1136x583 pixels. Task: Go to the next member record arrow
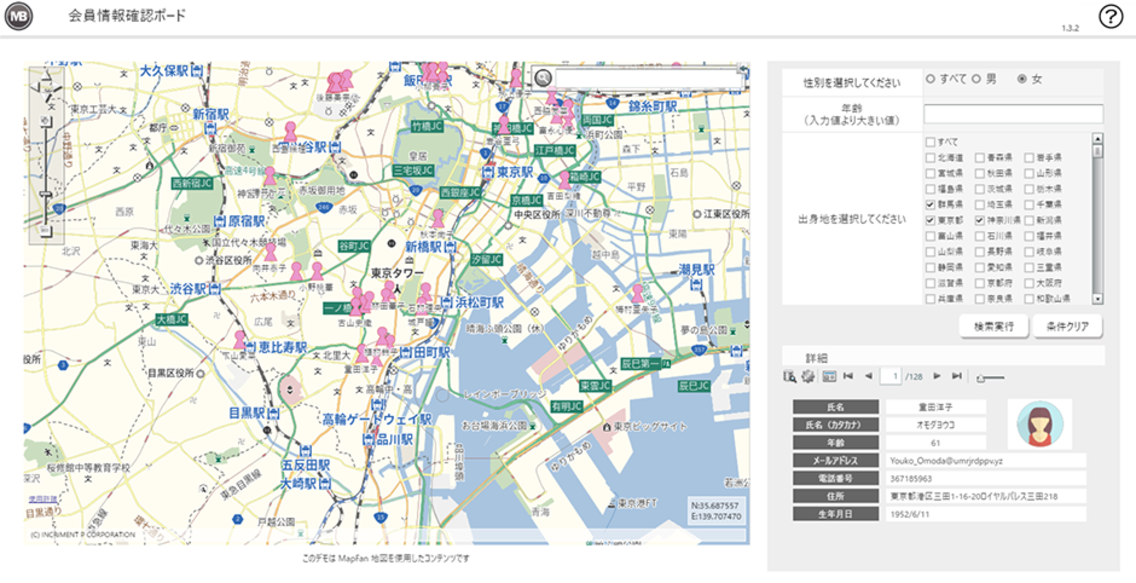(x=936, y=375)
